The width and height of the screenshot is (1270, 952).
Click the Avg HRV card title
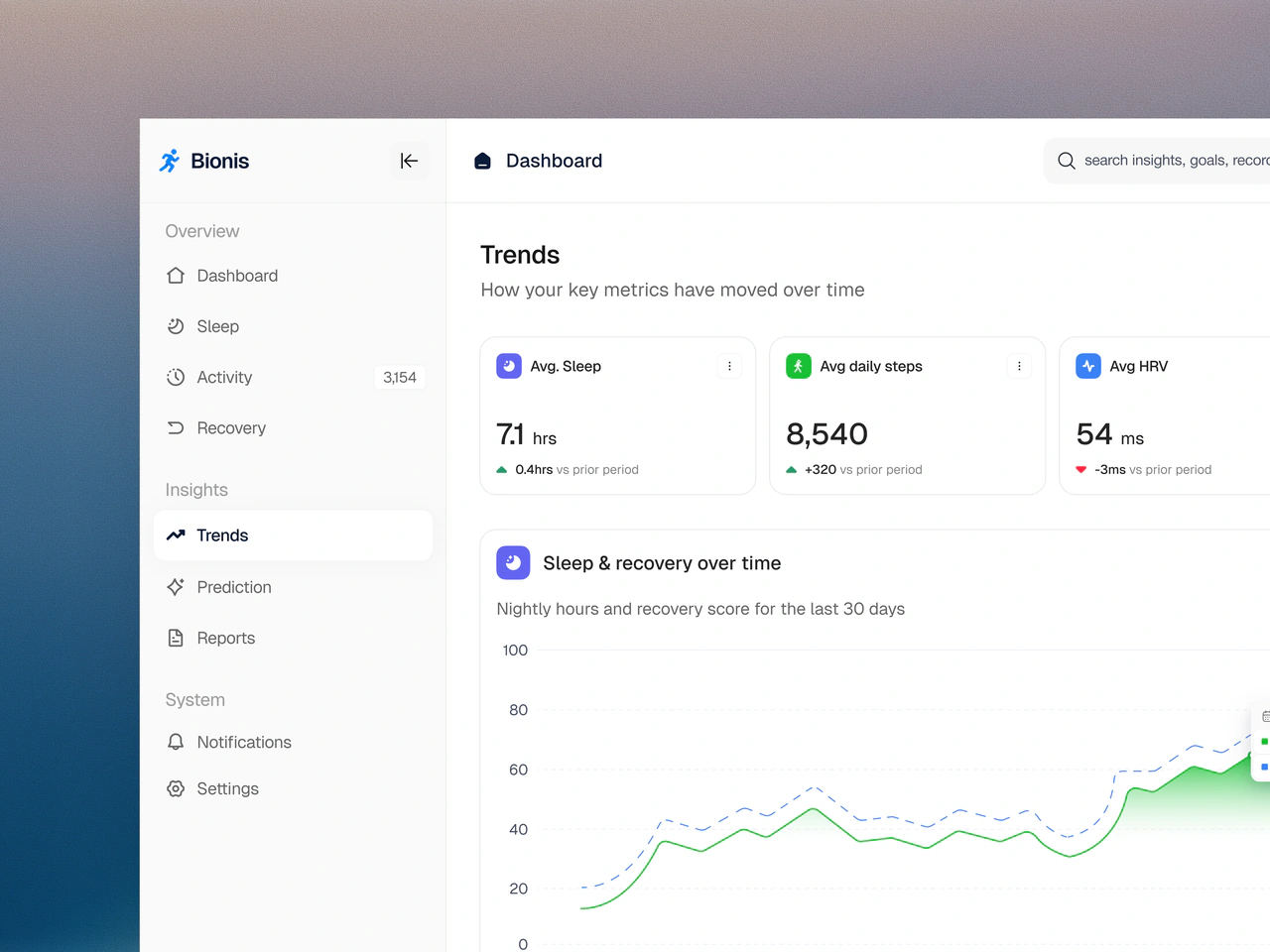click(x=1139, y=366)
